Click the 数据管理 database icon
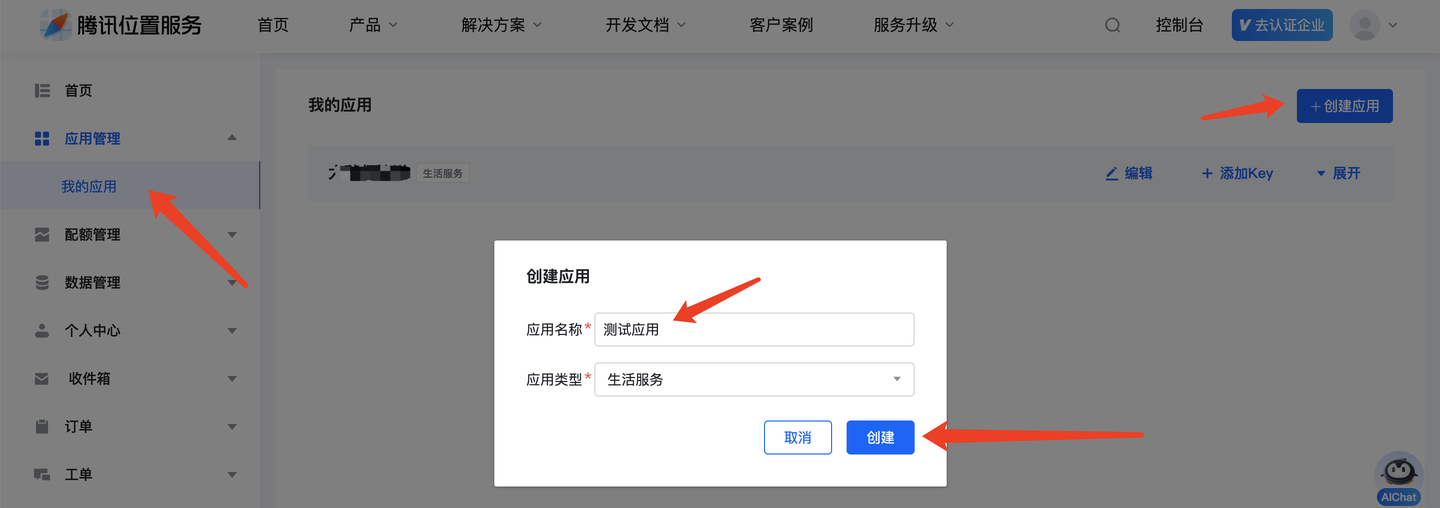Screen dimensions: 1440x508 coord(42,283)
